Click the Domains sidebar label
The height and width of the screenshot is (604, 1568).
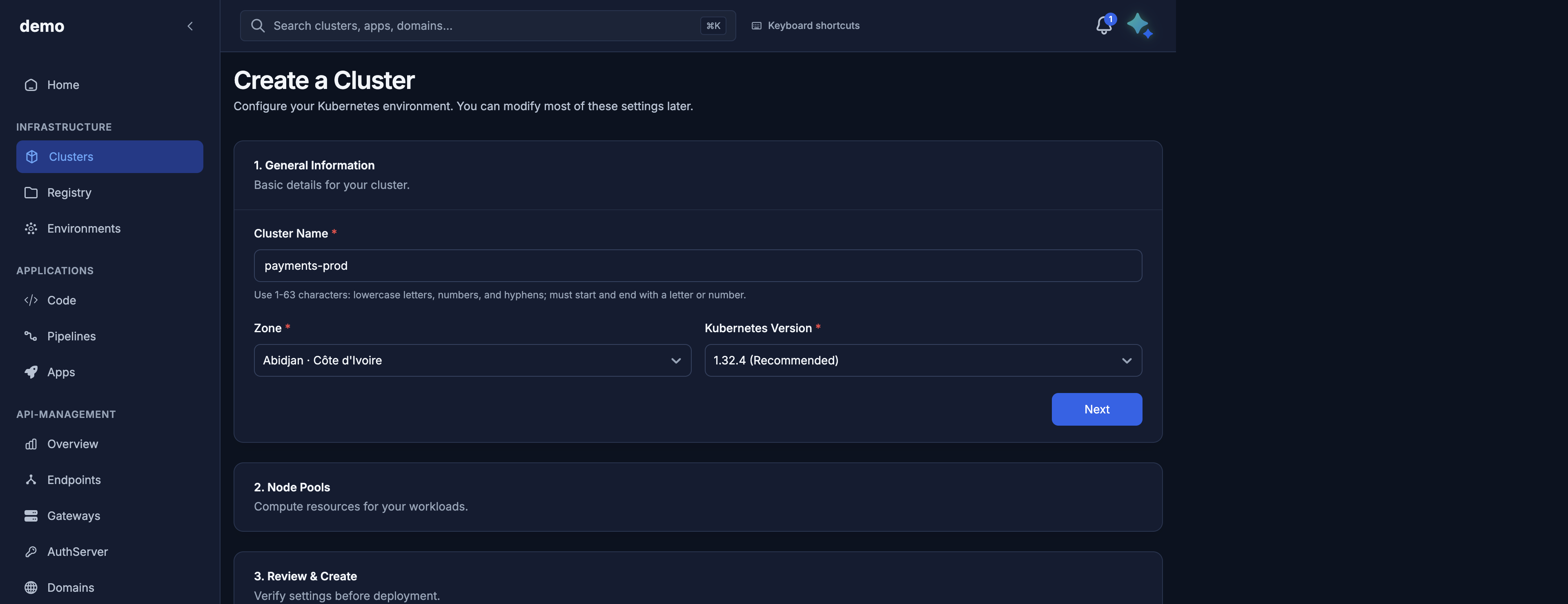point(71,588)
